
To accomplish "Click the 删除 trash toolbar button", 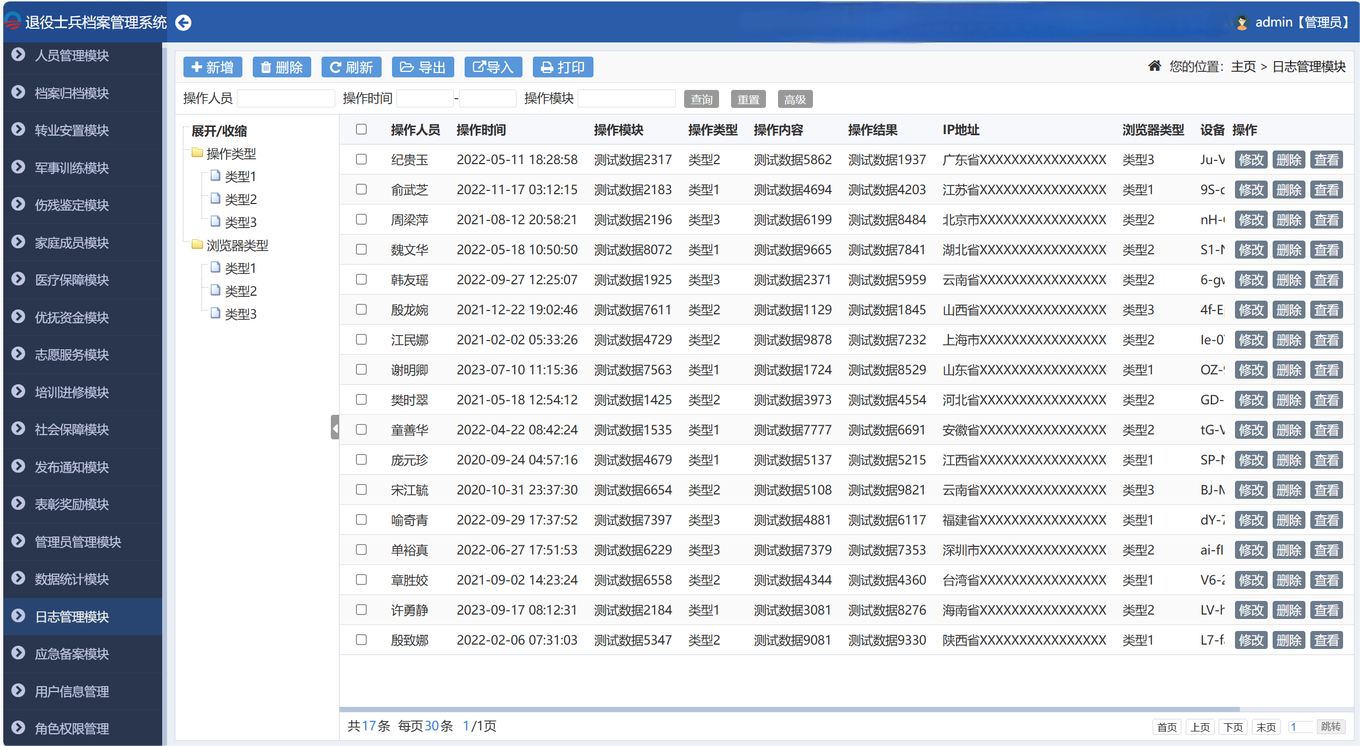I will (x=281, y=67).
